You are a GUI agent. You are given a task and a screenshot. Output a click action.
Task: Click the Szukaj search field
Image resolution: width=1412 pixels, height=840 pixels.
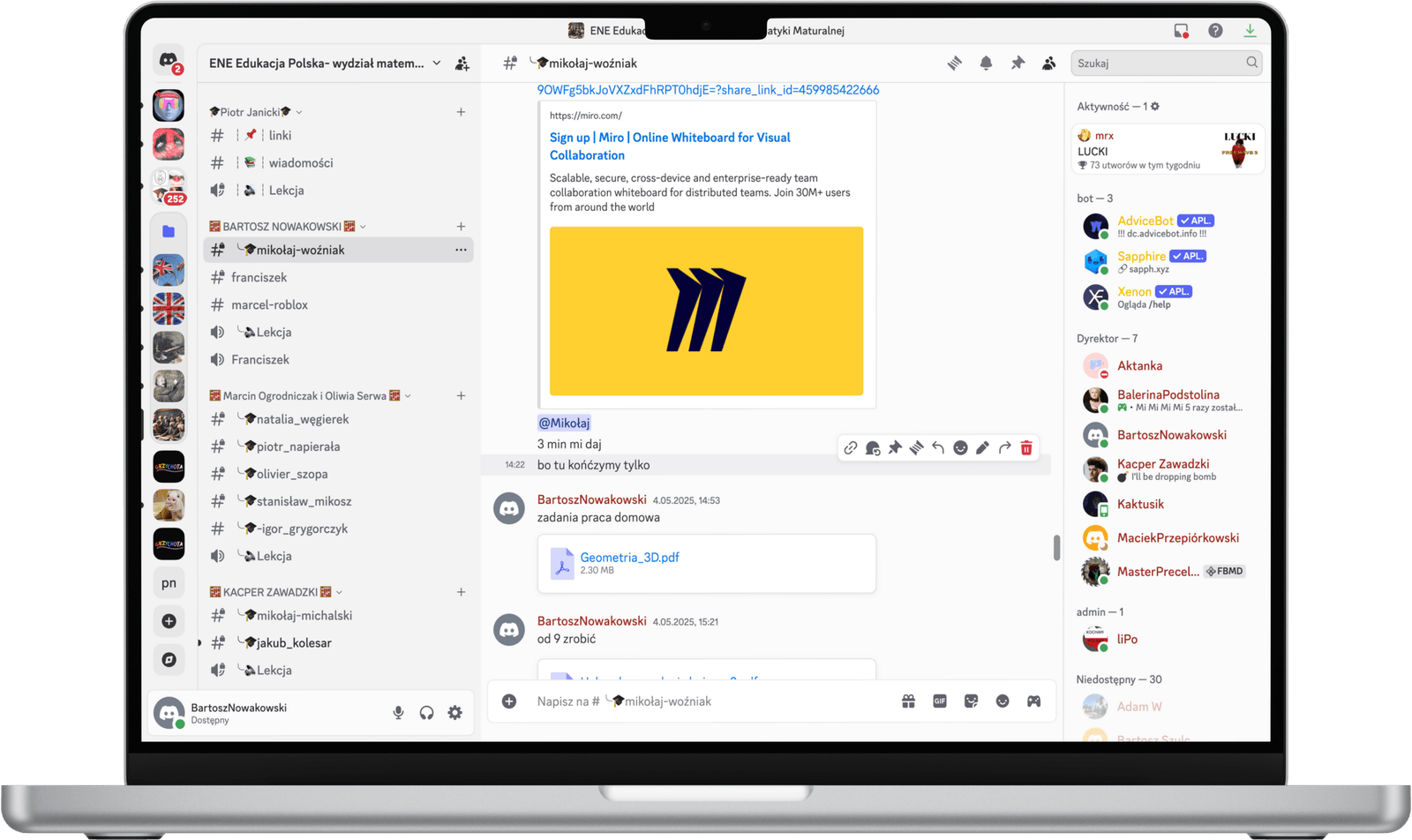[1158, 63]
